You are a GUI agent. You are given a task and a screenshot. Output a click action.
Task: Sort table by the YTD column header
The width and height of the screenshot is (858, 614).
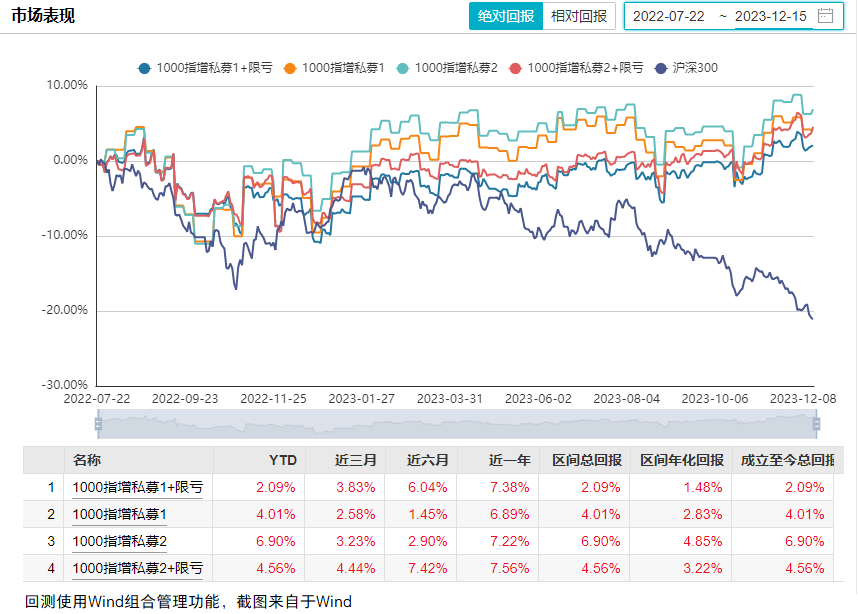coord(282,460)
